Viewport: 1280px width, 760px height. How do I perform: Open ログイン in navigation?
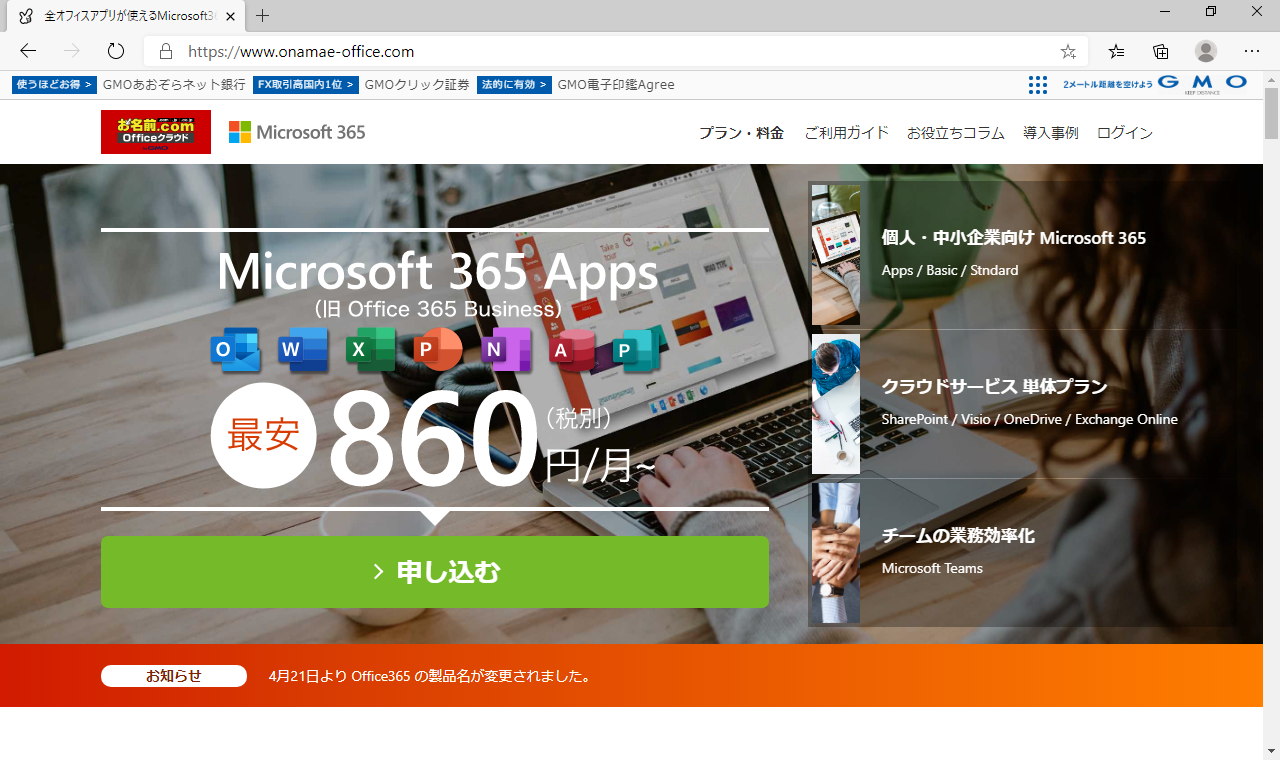[1125, 133]
